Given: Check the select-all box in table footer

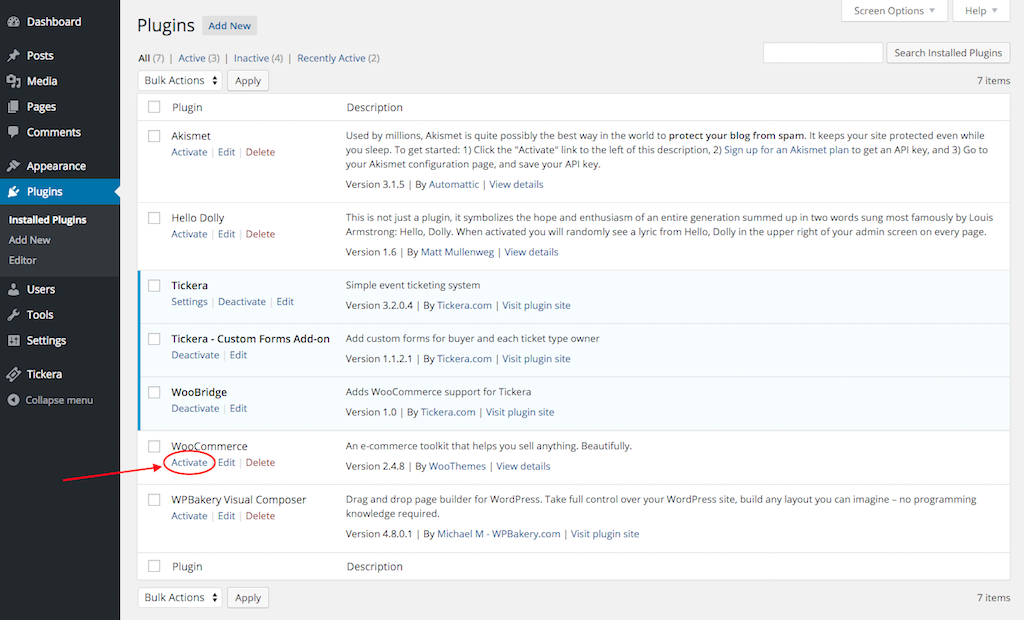Looking at the screenshot, I should click(154, 566).
